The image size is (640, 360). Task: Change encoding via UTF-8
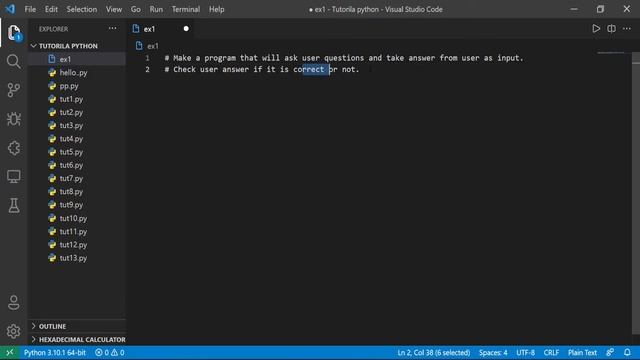(525, 353)
